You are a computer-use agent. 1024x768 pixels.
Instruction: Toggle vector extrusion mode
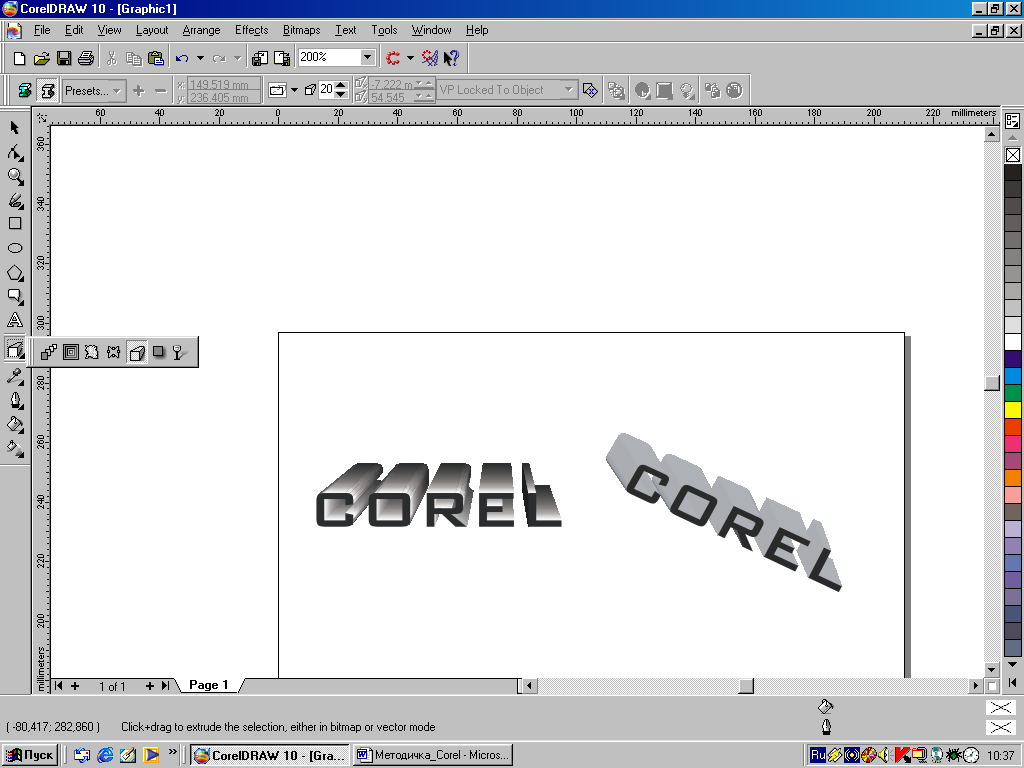[47, 90]
